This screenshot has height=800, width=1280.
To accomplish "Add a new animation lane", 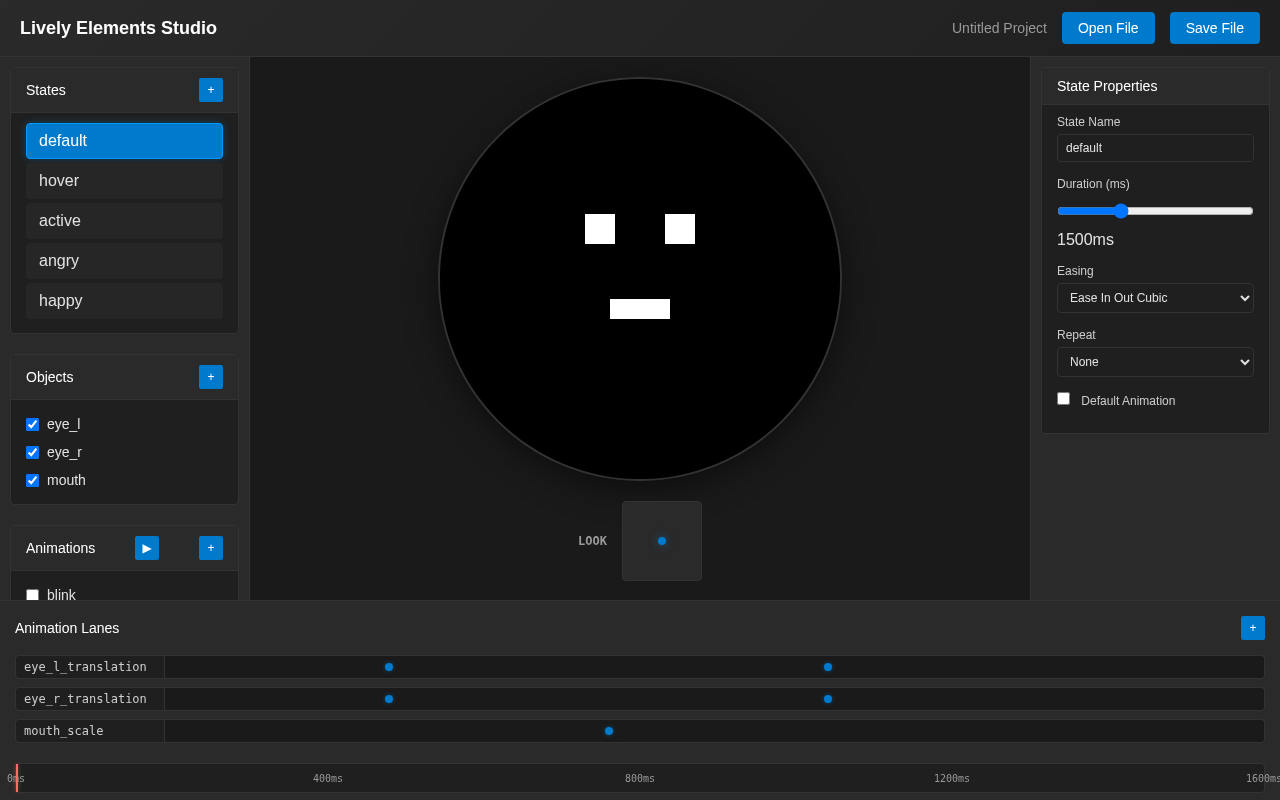I will (x=1253, y=628).
